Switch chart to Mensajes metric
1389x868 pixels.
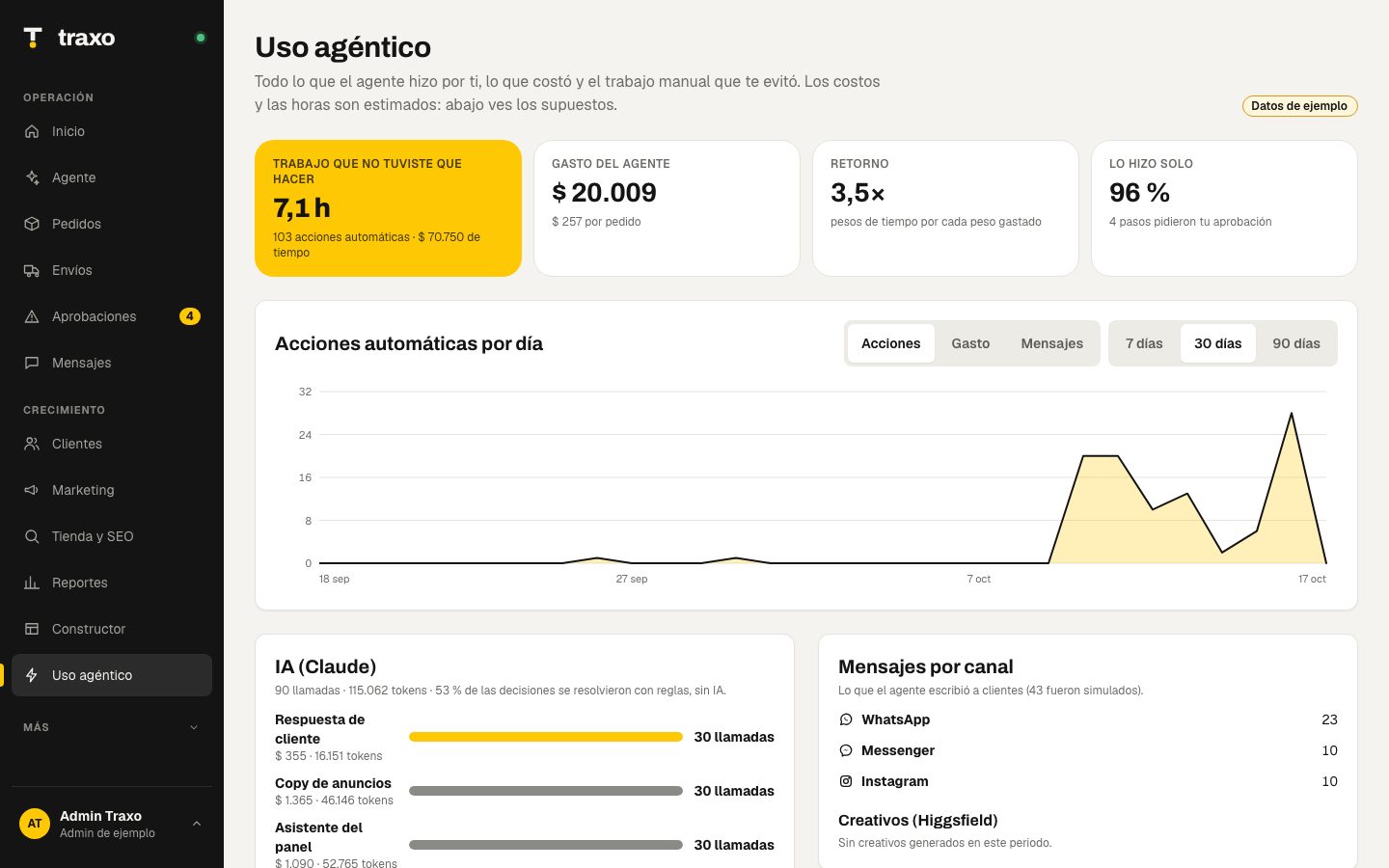pos(1052,343)
